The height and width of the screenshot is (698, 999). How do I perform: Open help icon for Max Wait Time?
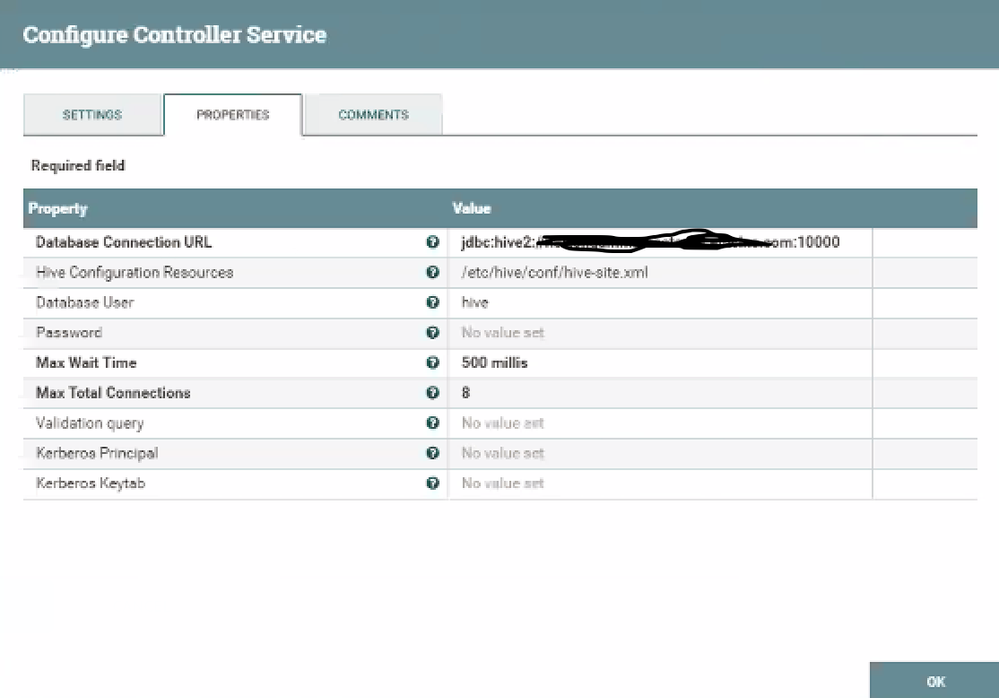click(433, 362)
